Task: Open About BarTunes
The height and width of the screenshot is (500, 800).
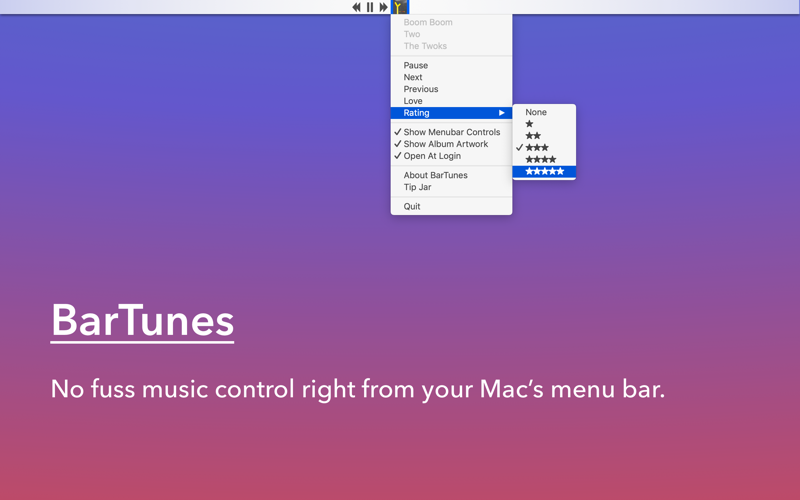Action: [x=451, y=175]
